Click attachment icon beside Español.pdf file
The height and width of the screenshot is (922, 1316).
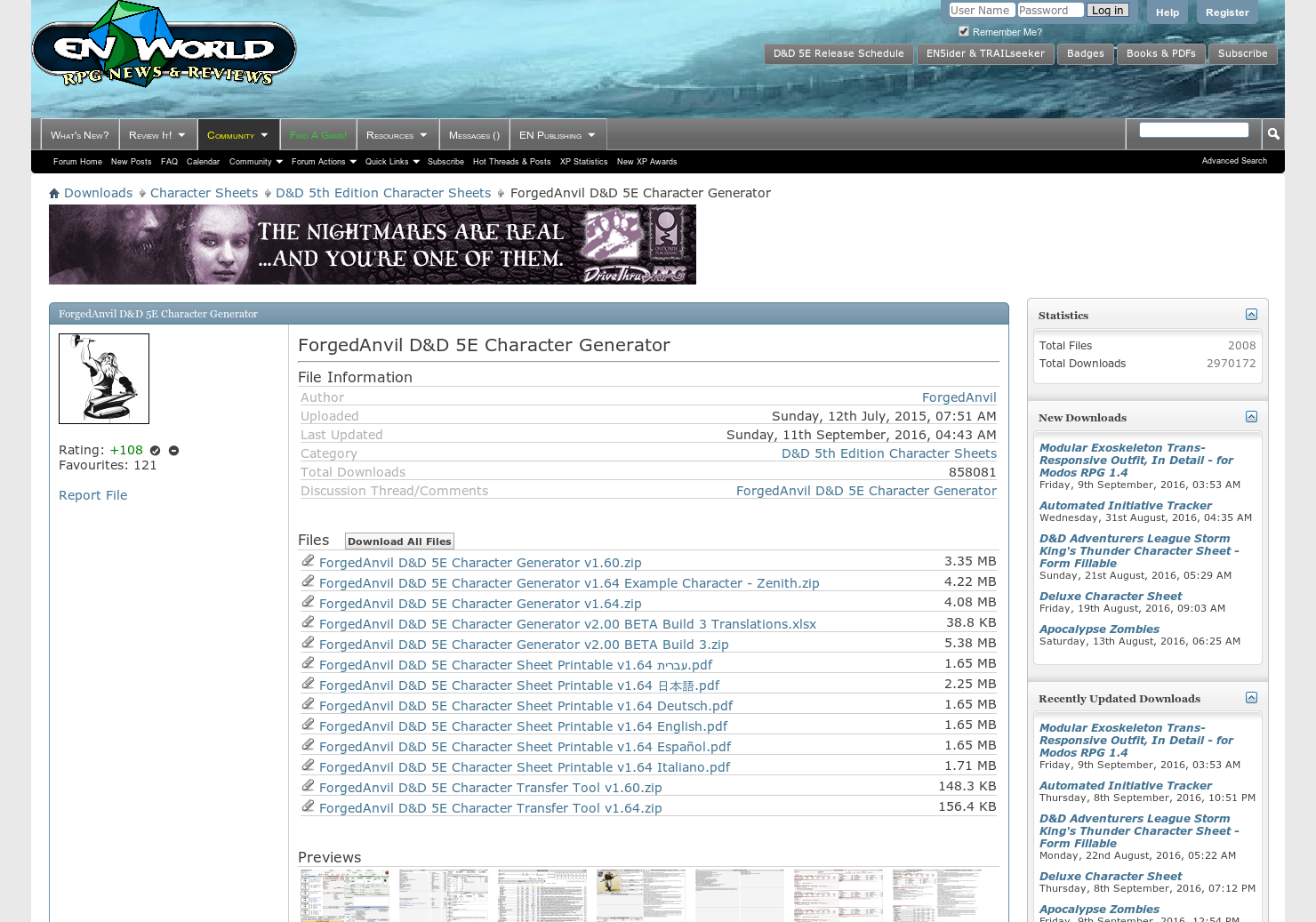(308, 745)
